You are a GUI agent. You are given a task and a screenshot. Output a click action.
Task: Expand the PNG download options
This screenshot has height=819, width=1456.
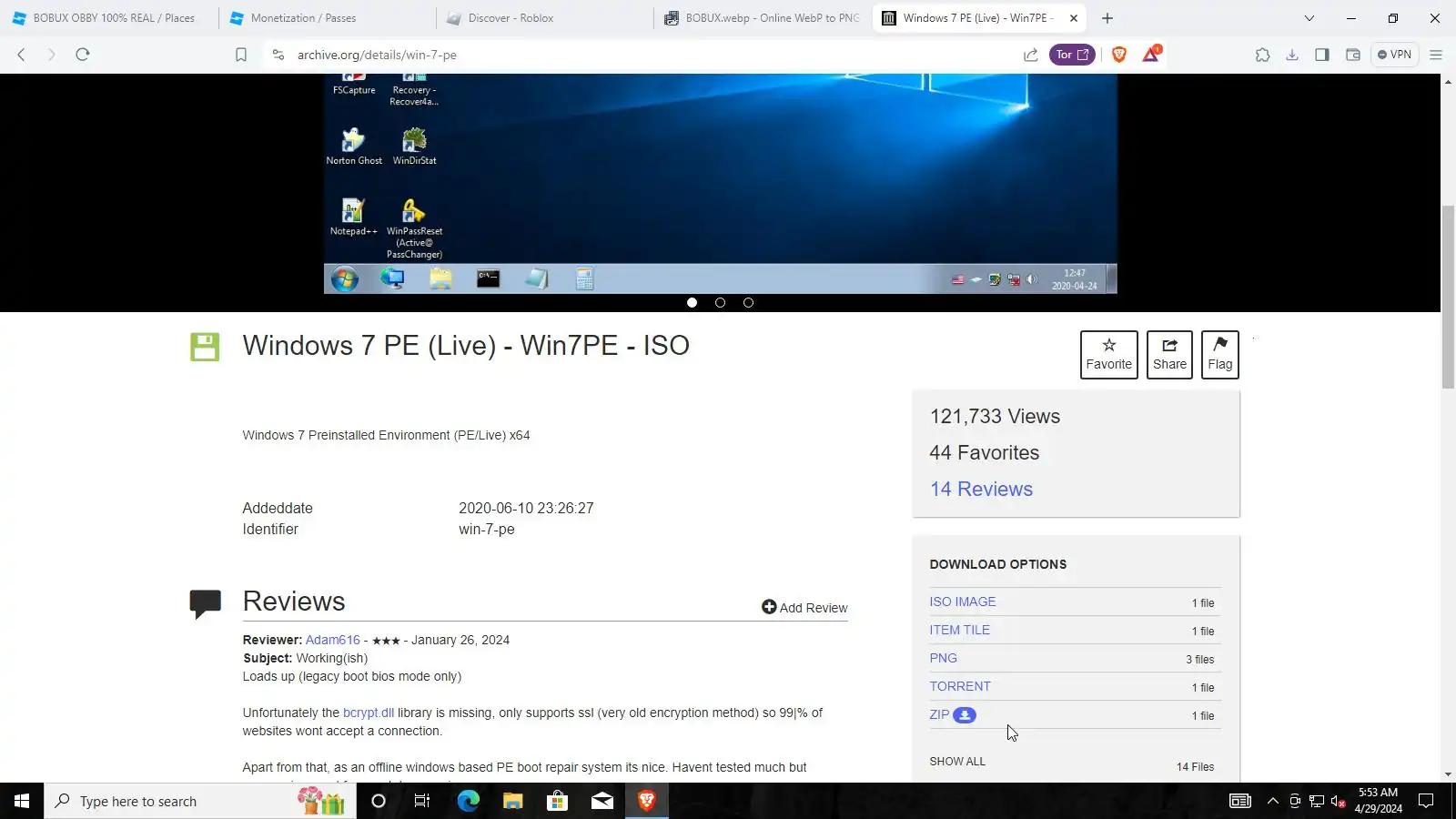[944, 659]
